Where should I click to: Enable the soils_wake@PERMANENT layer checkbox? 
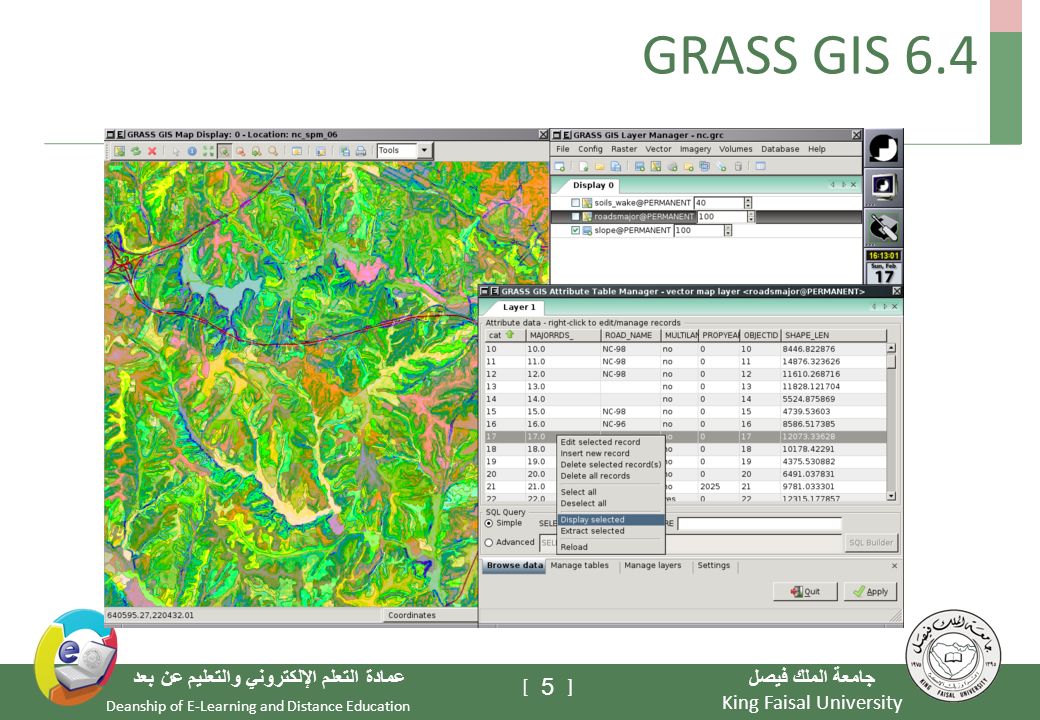tap(576, 203)
